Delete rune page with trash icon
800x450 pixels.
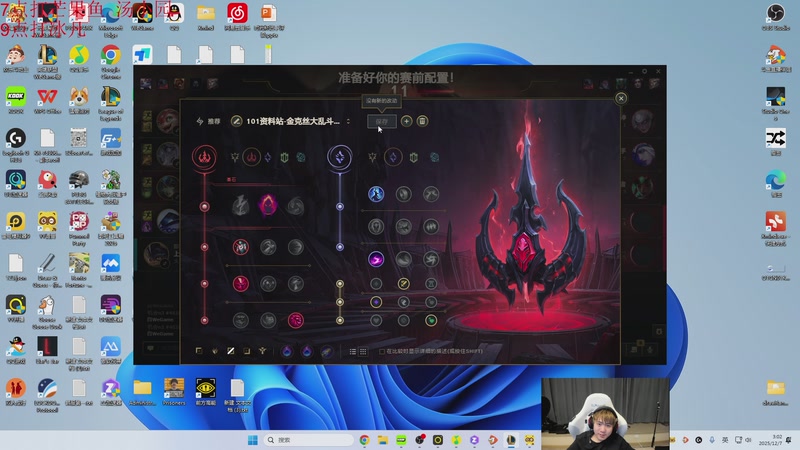422,121
